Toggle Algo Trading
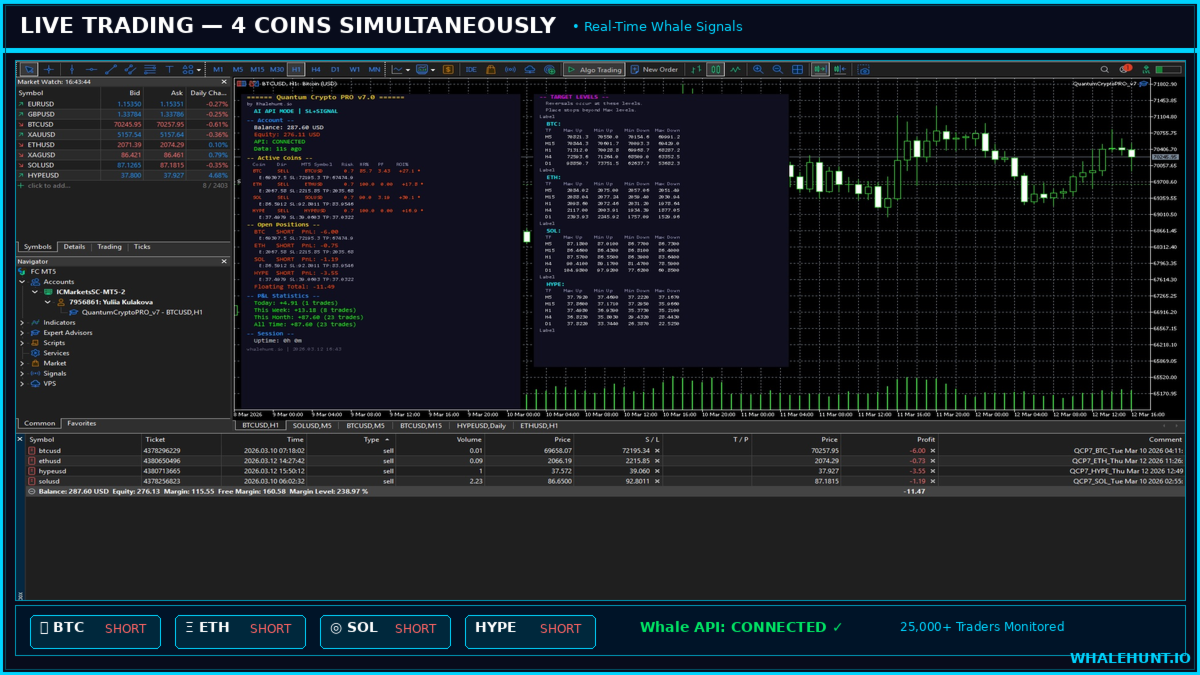This screenshot has width=1200, height=675. pos(595,69)
